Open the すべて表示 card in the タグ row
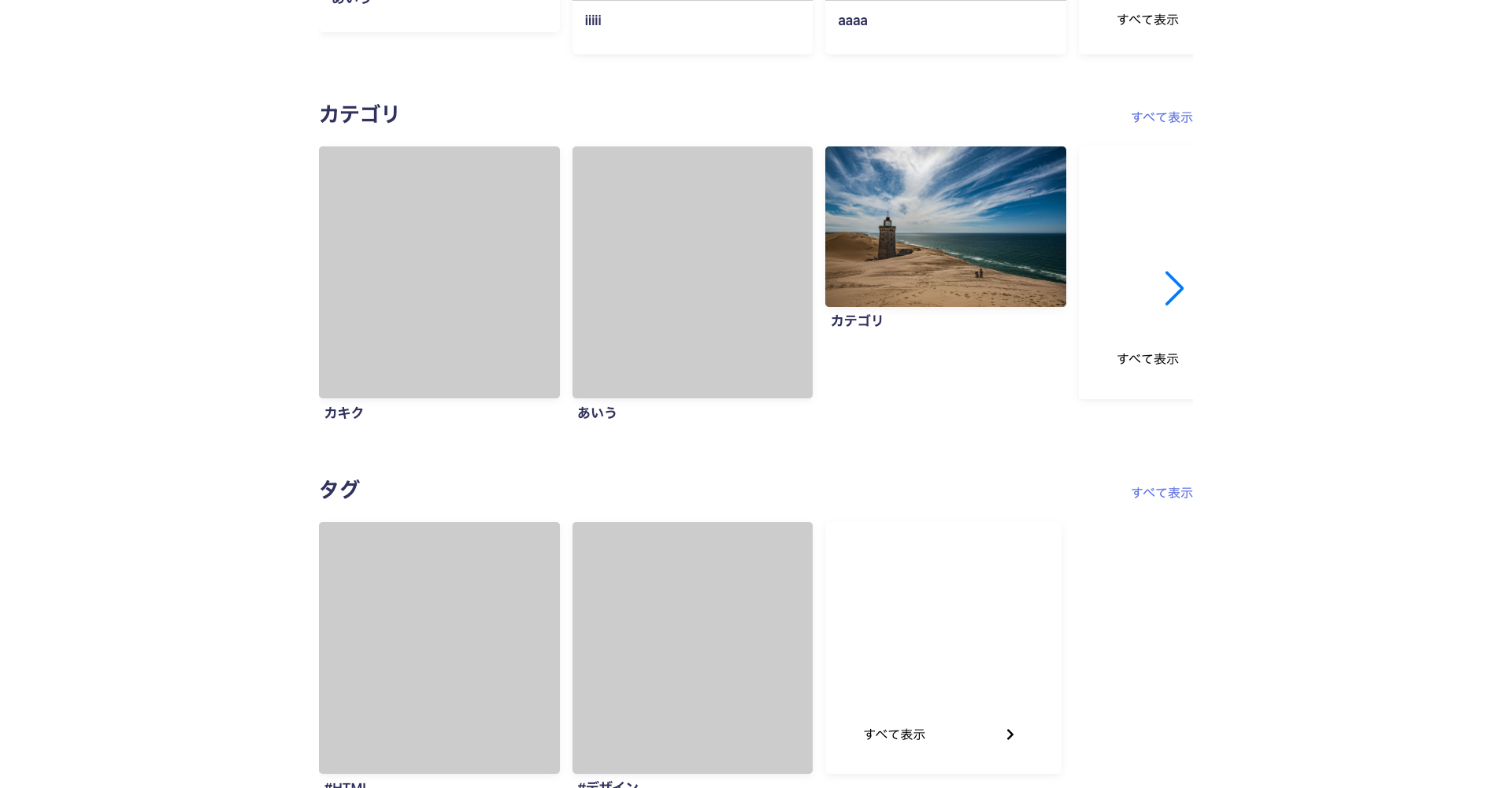 [943, 648]
